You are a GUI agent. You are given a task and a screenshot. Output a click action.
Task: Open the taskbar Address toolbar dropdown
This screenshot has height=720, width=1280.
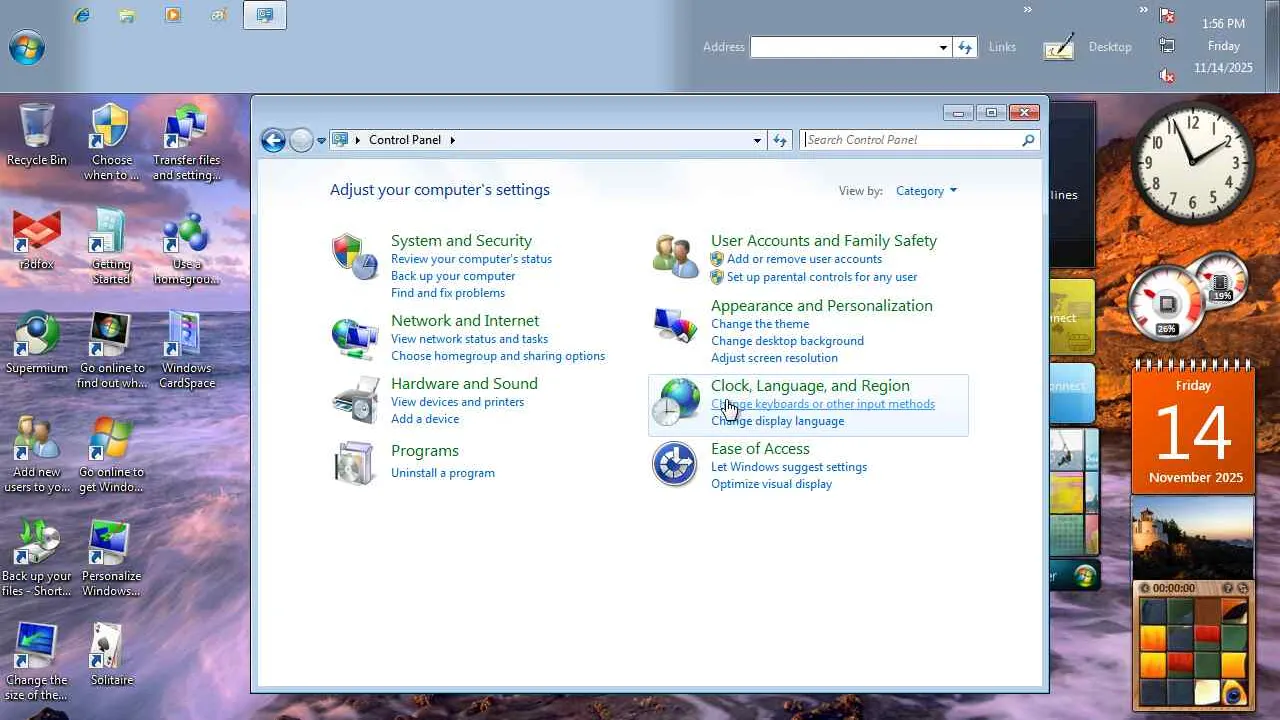[942, 47]
